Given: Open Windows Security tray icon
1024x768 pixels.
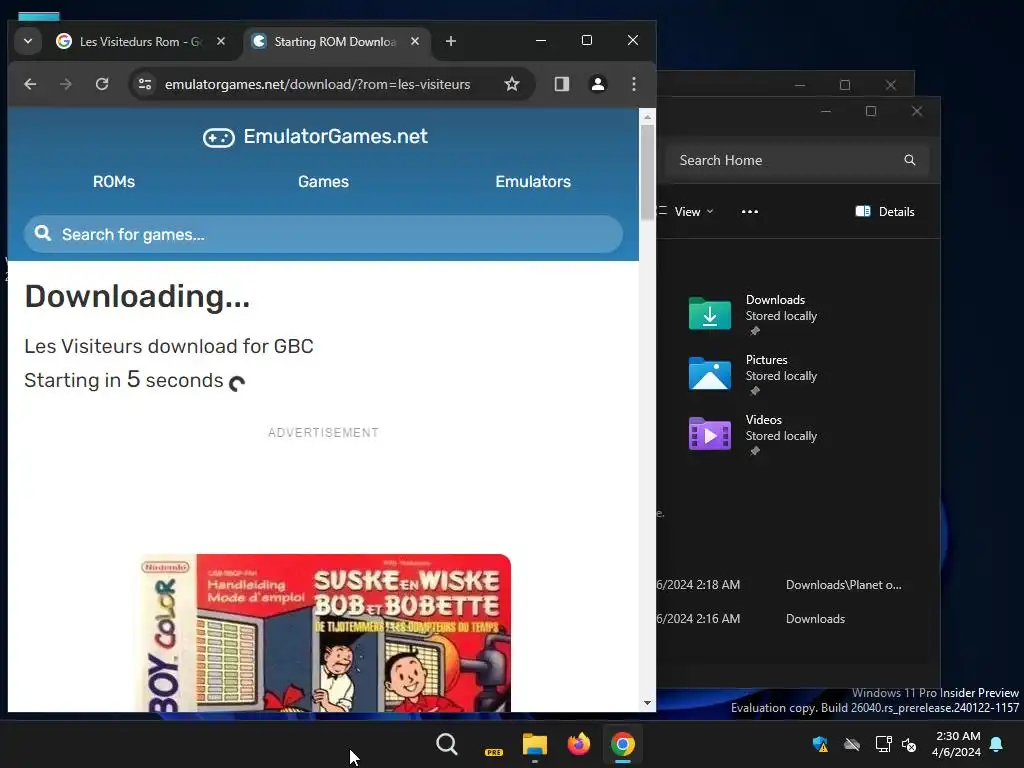Looking at the screenshot, I should point(820,744).
